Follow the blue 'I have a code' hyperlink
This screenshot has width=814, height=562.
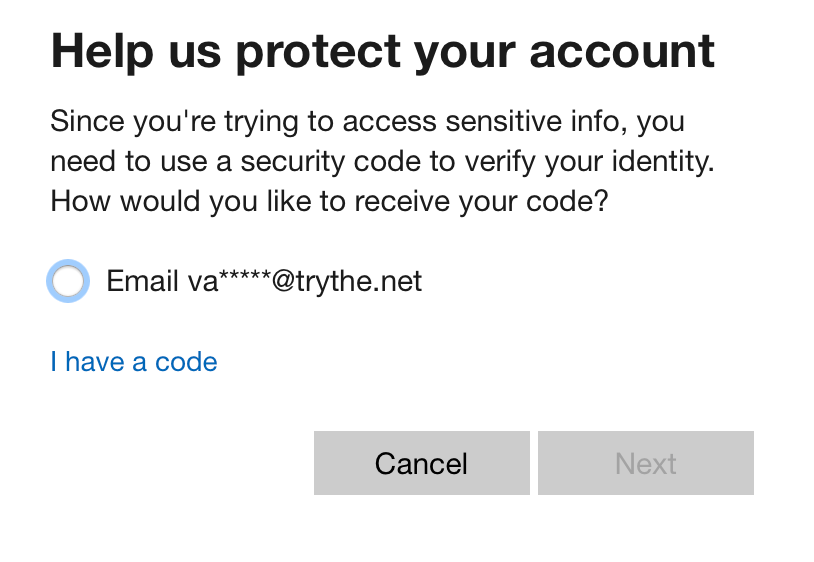point(134,361)
